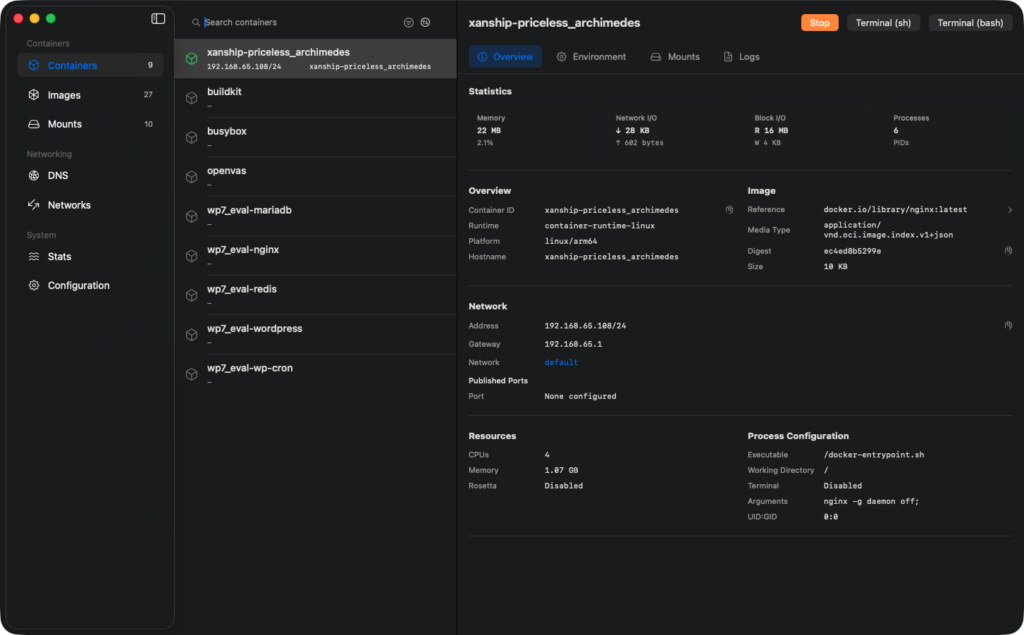Open the Logs tab
1024x635 pixels.
[x=742, y=57]
